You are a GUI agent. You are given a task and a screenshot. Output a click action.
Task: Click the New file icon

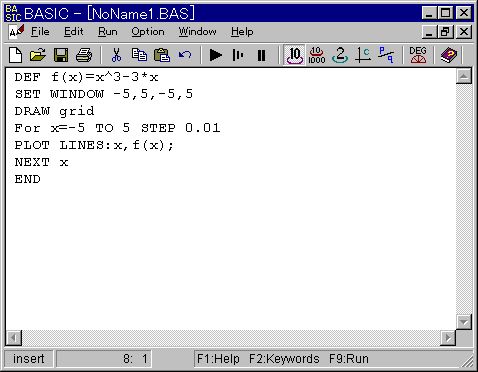tap(15, 55)
